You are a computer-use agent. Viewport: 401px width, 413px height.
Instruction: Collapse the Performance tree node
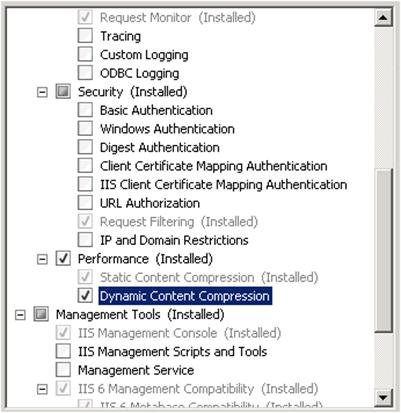pyautogui.click(x=42, y=259)
